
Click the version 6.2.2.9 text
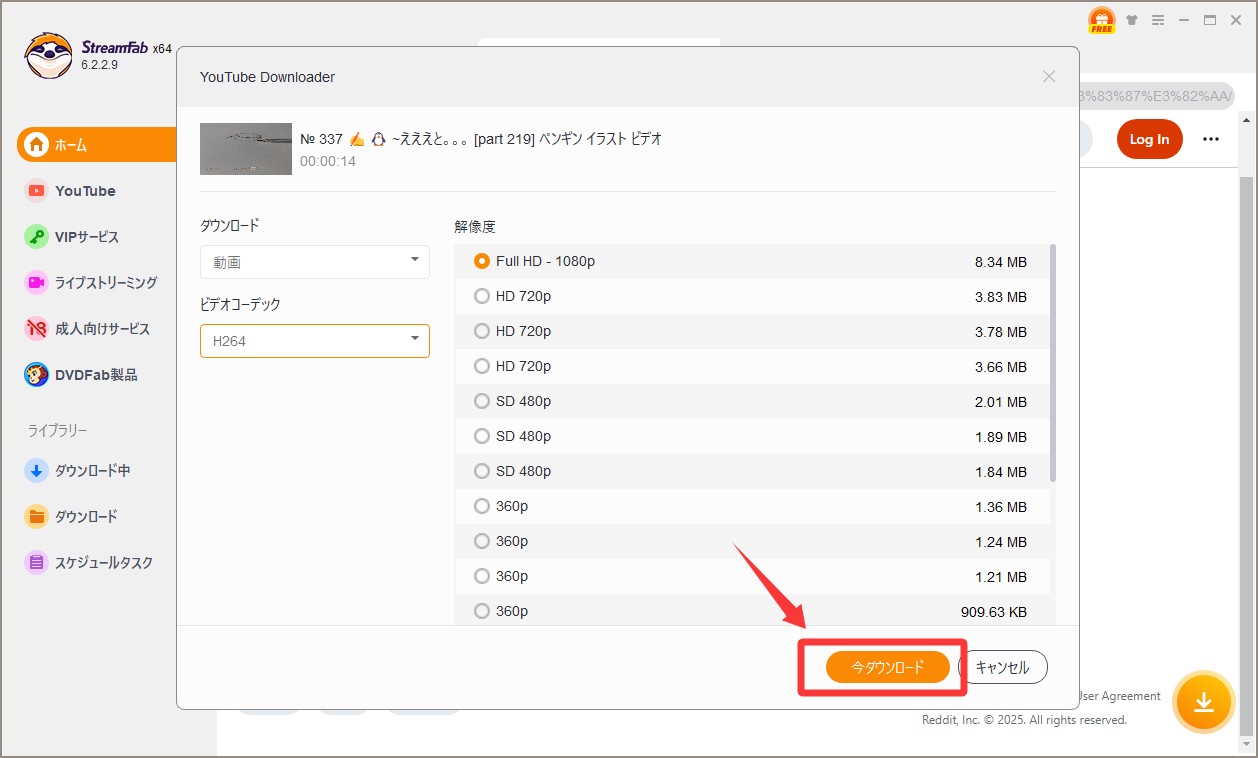click(x=100, y=65)
